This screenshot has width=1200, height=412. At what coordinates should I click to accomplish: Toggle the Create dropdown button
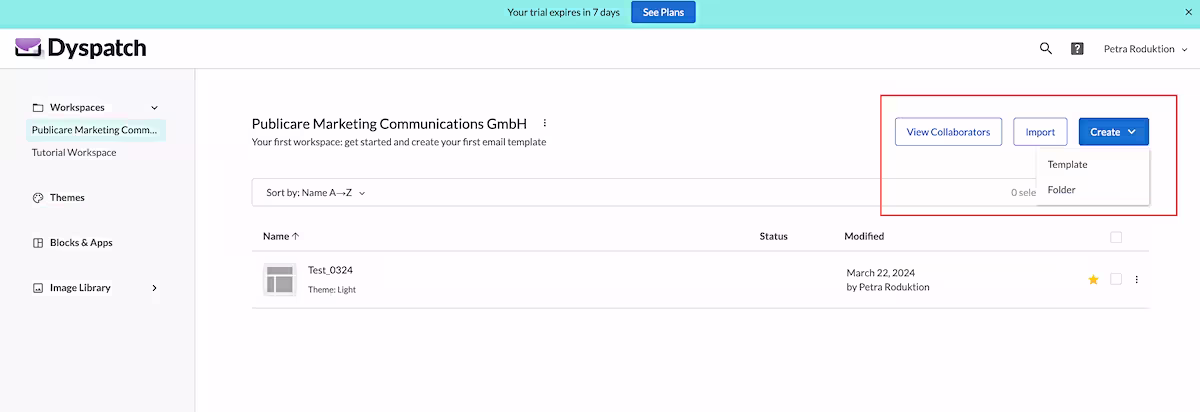(1113, 132)
